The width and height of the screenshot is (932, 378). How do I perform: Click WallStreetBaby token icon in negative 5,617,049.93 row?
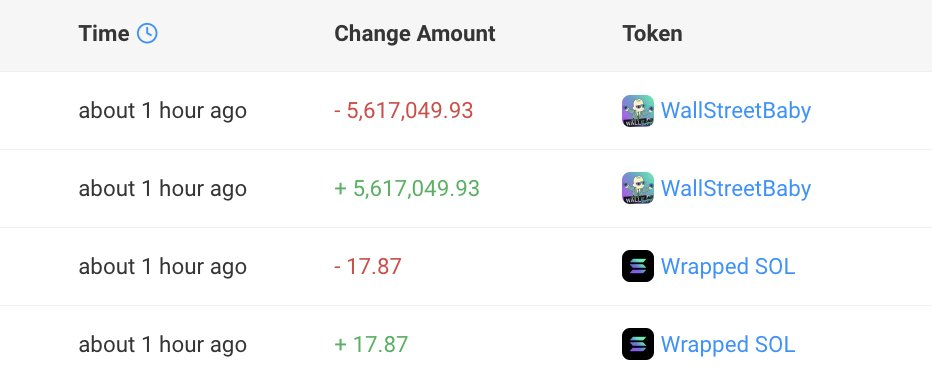[x=638, y=111]
